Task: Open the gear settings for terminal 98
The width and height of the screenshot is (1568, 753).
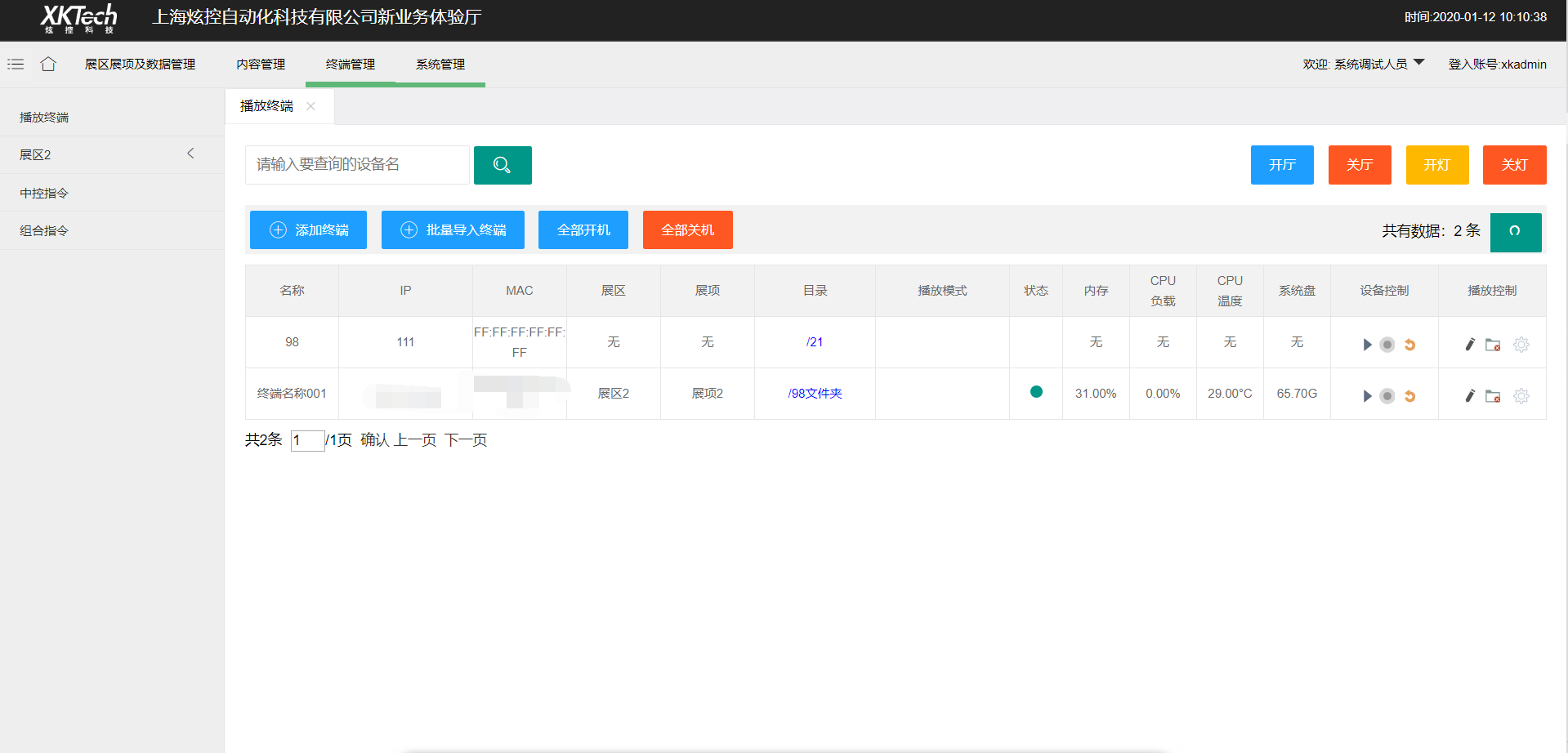Action: [1521, 345]
